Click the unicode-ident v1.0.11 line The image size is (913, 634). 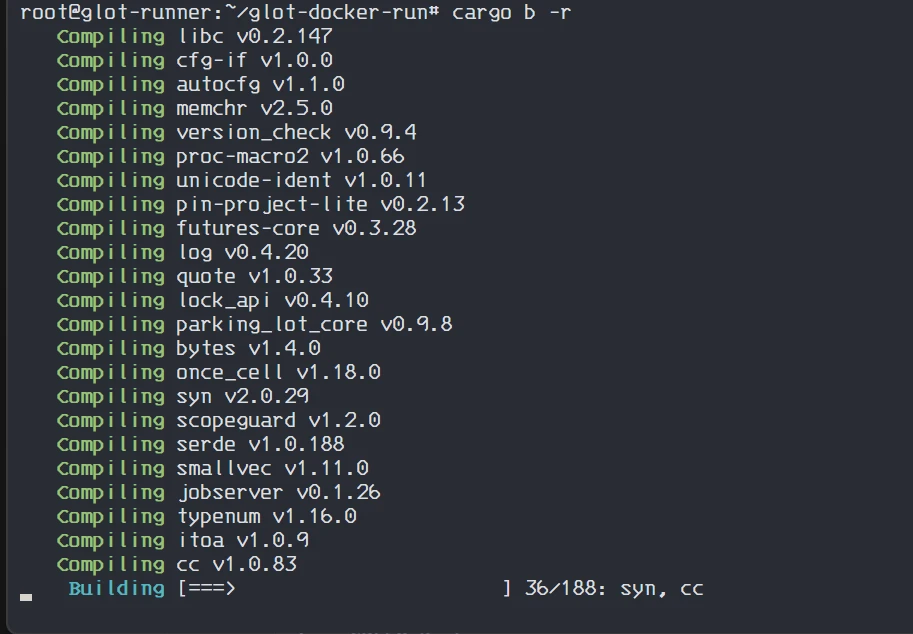tap(242, 180)
